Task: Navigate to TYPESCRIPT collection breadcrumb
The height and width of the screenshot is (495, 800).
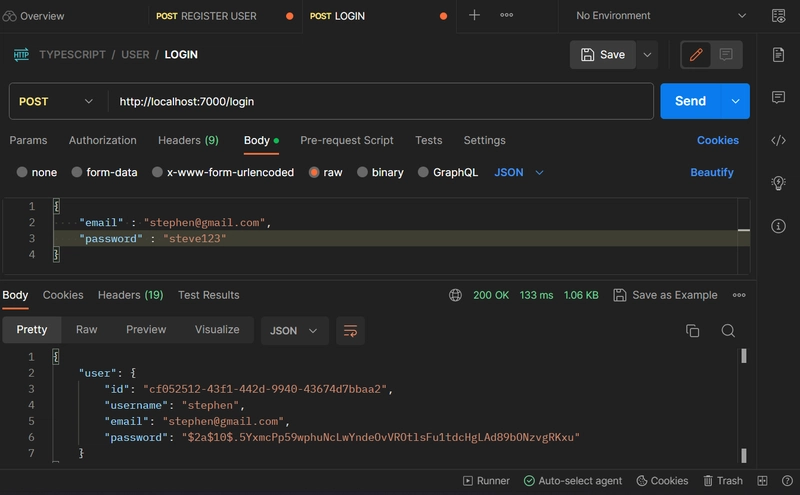Action: pos(72,55)
